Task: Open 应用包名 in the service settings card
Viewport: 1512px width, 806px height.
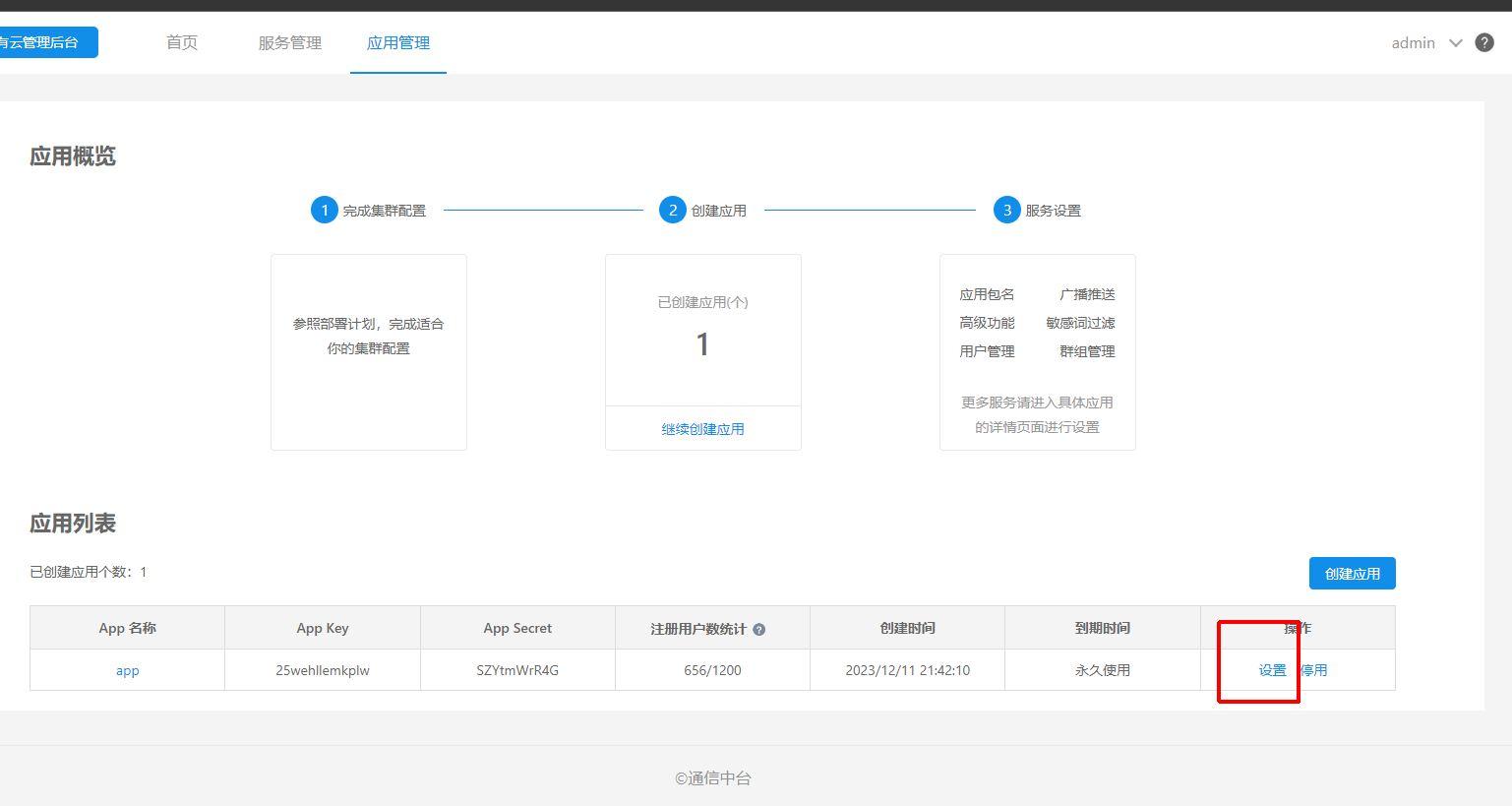Action: 987,294
